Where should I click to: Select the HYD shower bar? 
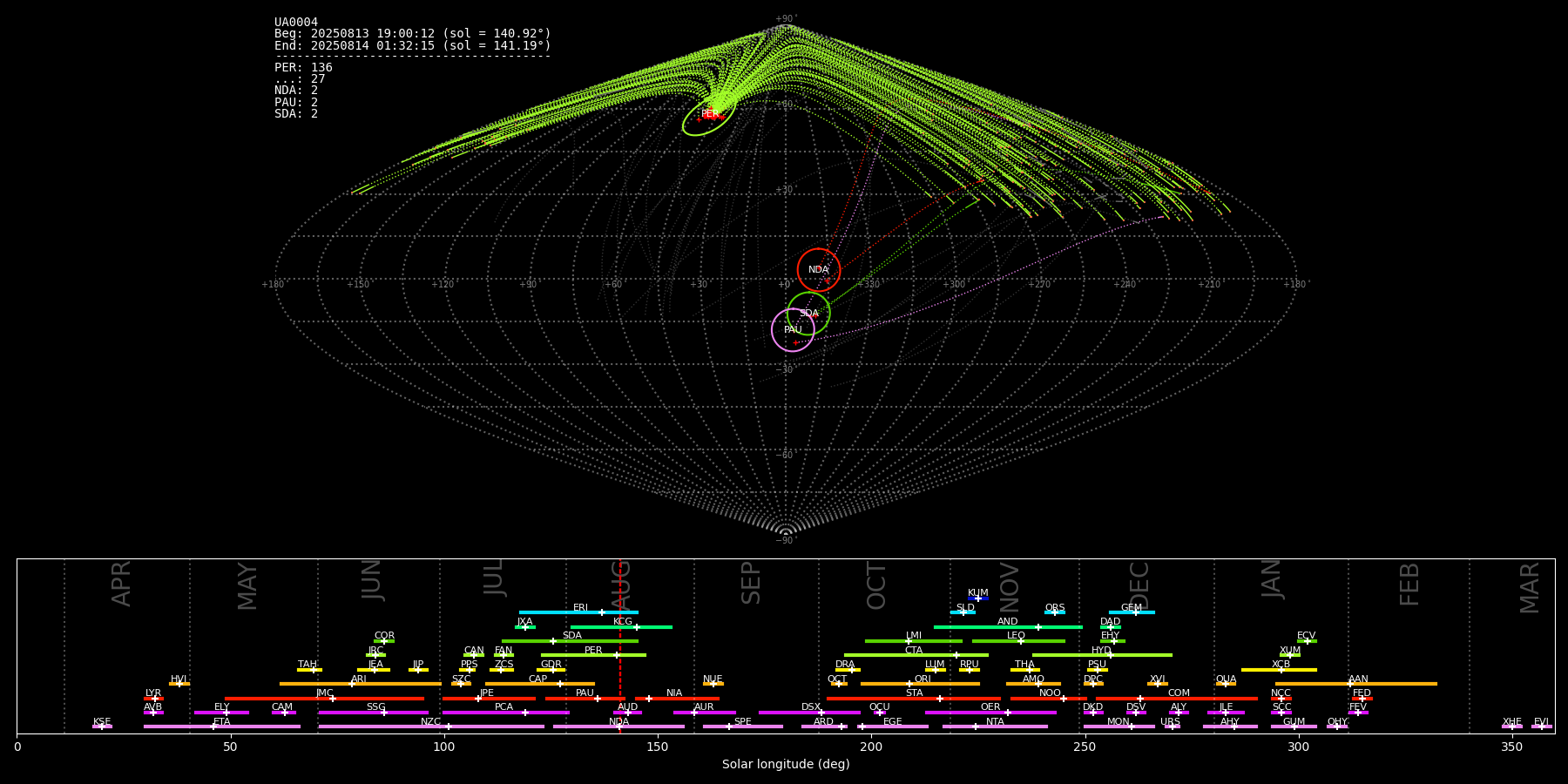click(x=1102, y=655)
